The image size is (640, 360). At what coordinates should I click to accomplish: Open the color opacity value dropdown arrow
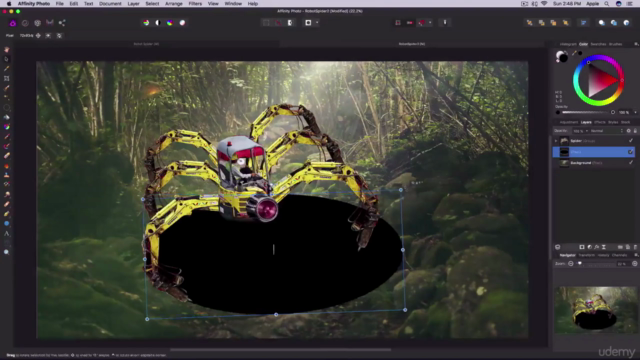pyautogui.click(x=635, y=112)
